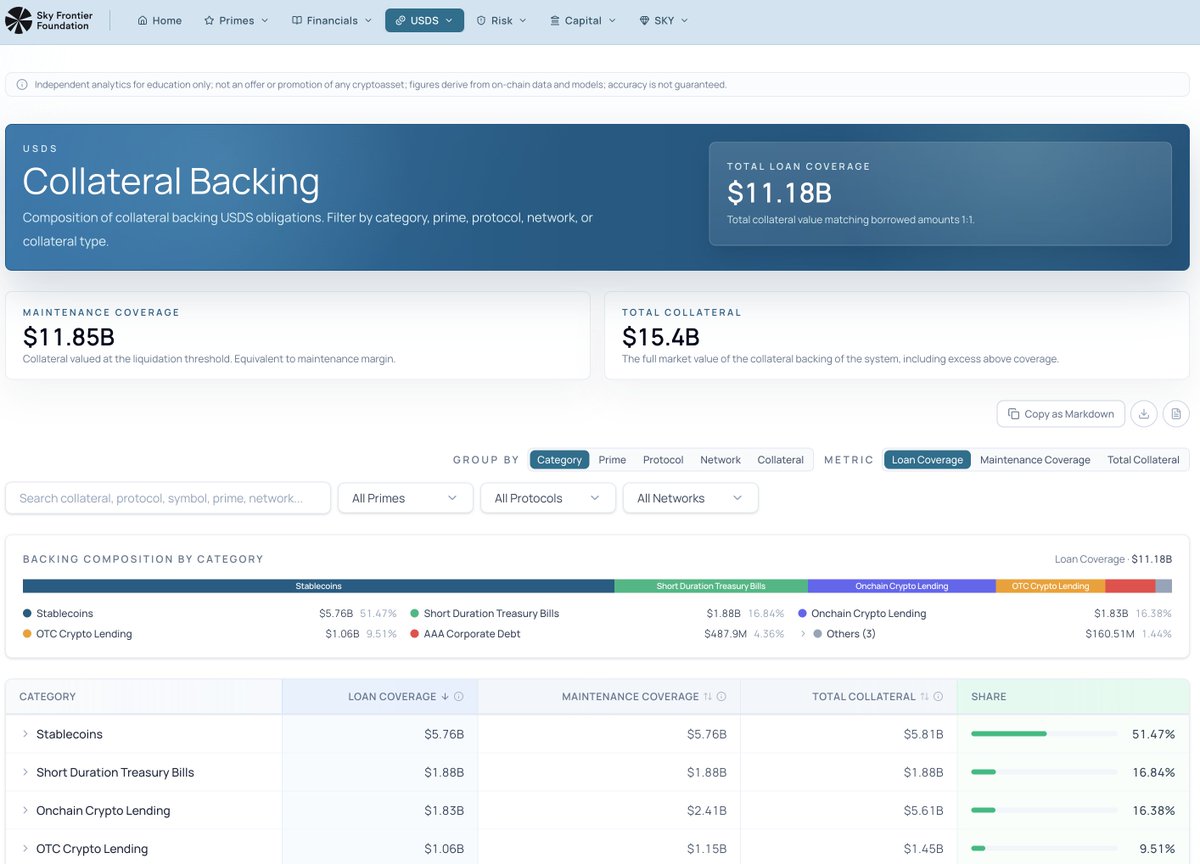Click the Total Collateral $15.4B card
The height and width of the screenshot is (864, 1200).
897,336
